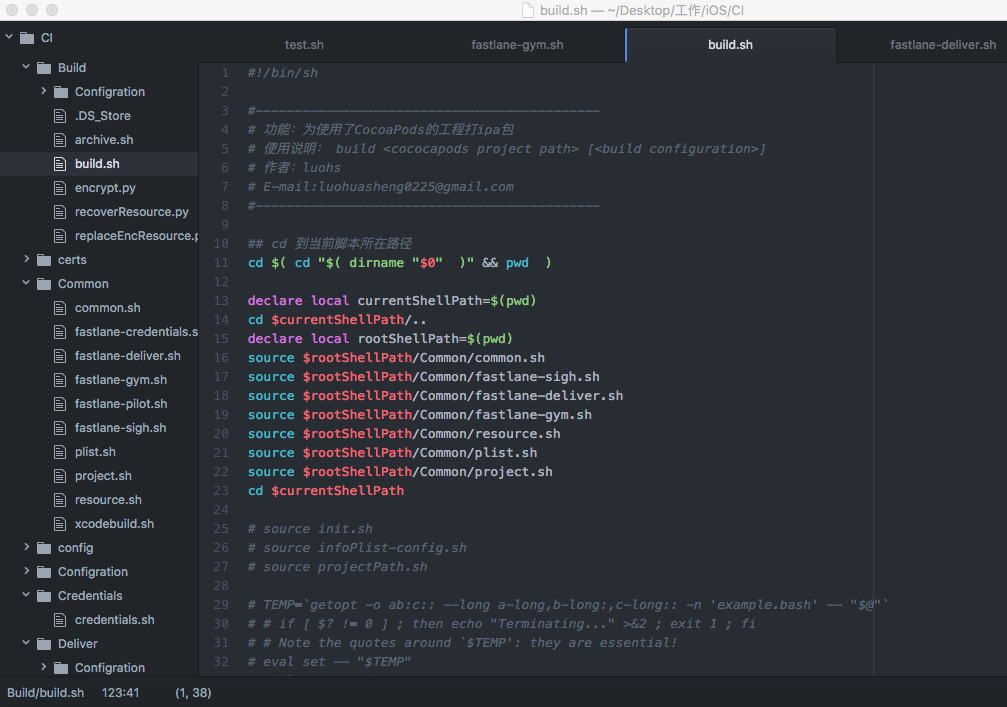The width and height of the screenshot is (1007, 707).
Task: Click the credentials.sh file icon
Action: coord(60,620)
